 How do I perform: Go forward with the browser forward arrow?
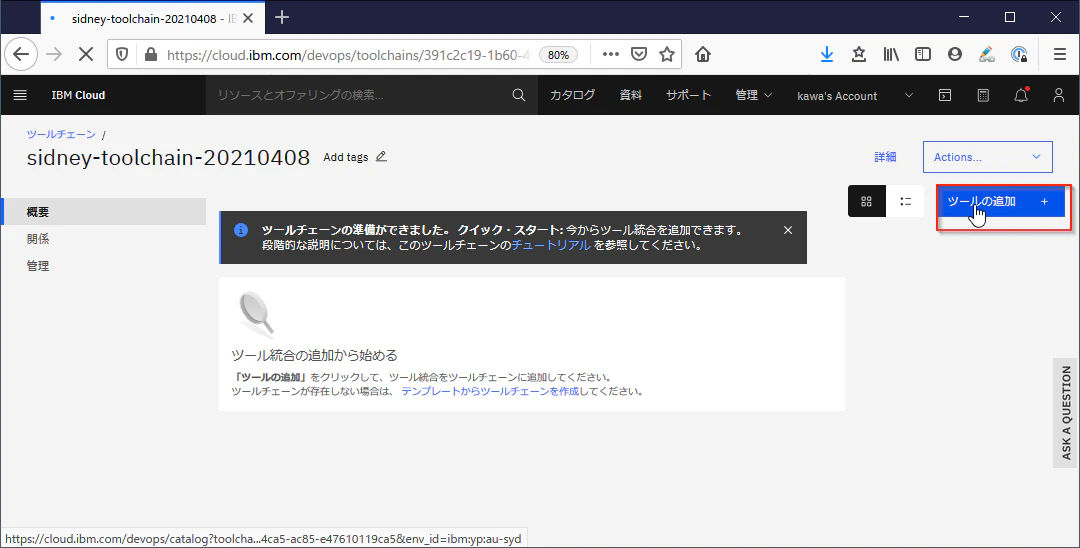click(x=54, y=54)
